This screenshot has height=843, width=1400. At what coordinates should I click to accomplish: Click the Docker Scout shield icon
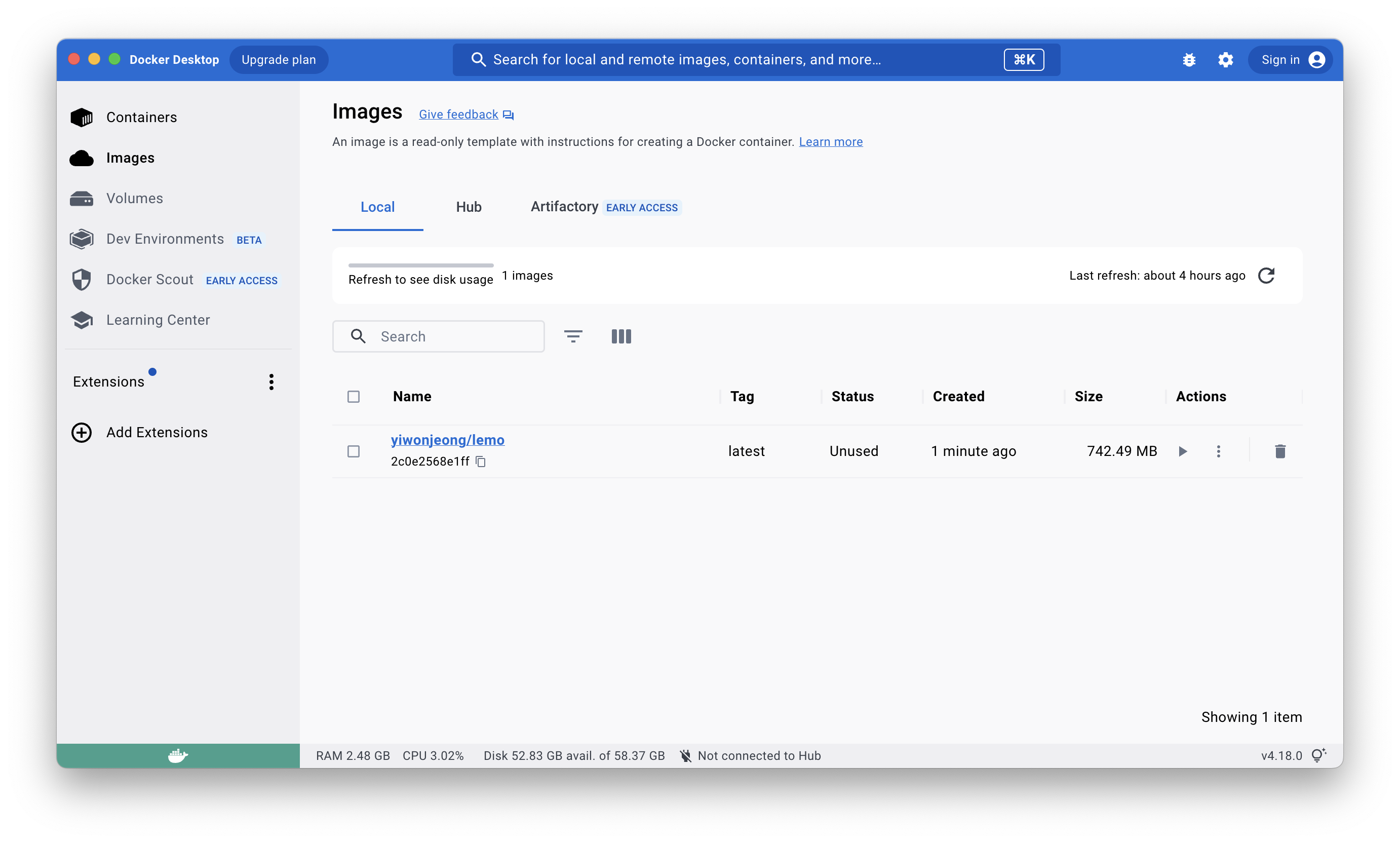(81, 280)
